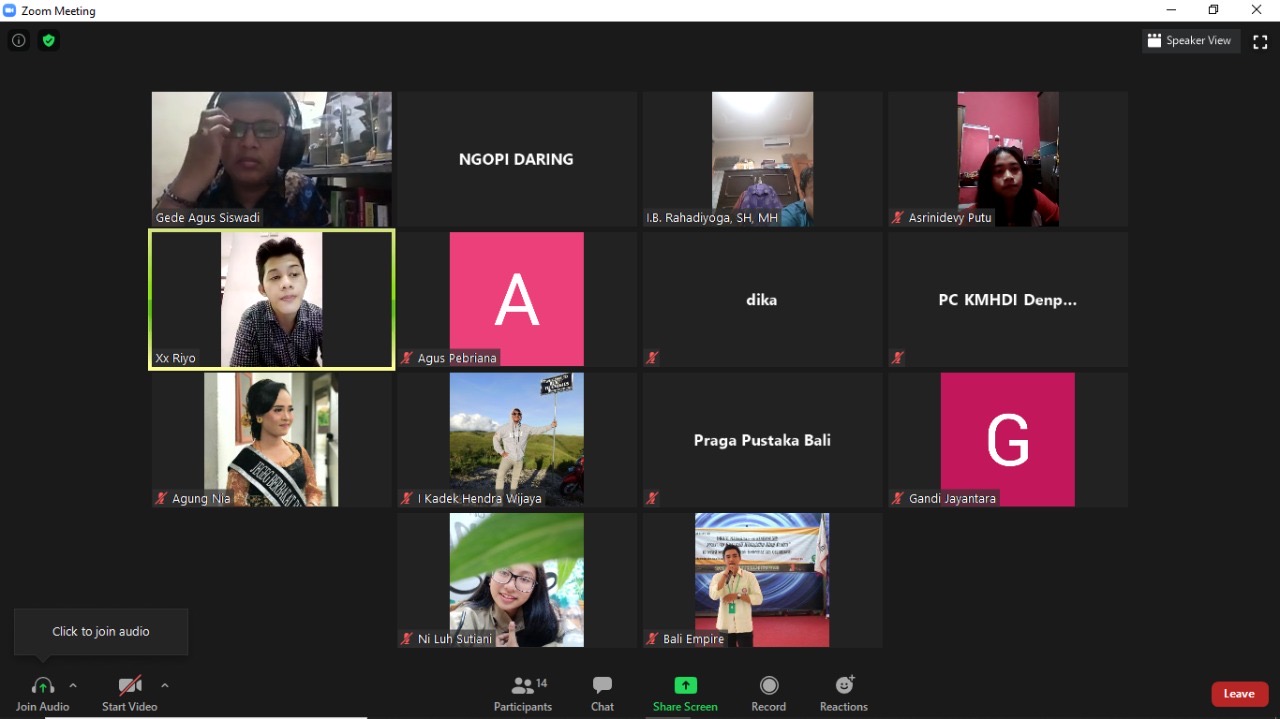Start recording with the Record icon
The width and height of the screenshot is (1280, 719).
pyautogui.click(x=769, y=685)
